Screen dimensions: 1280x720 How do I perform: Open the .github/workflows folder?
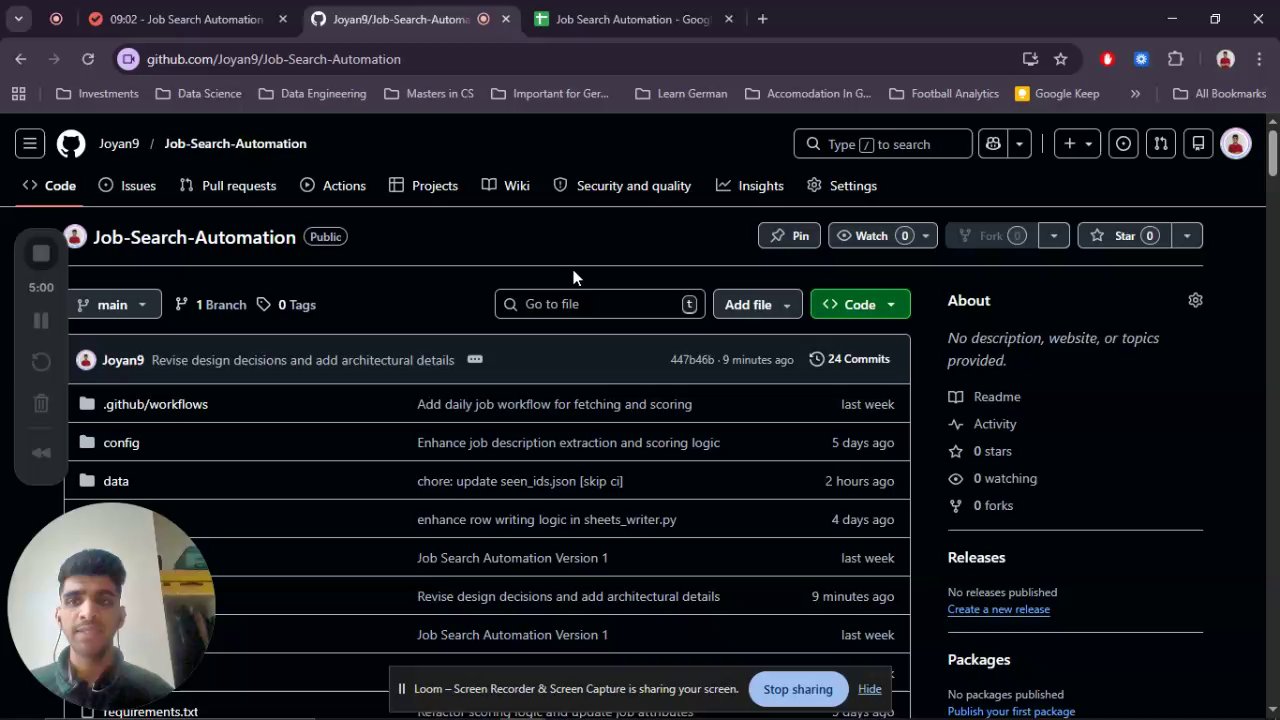[155, 404]
